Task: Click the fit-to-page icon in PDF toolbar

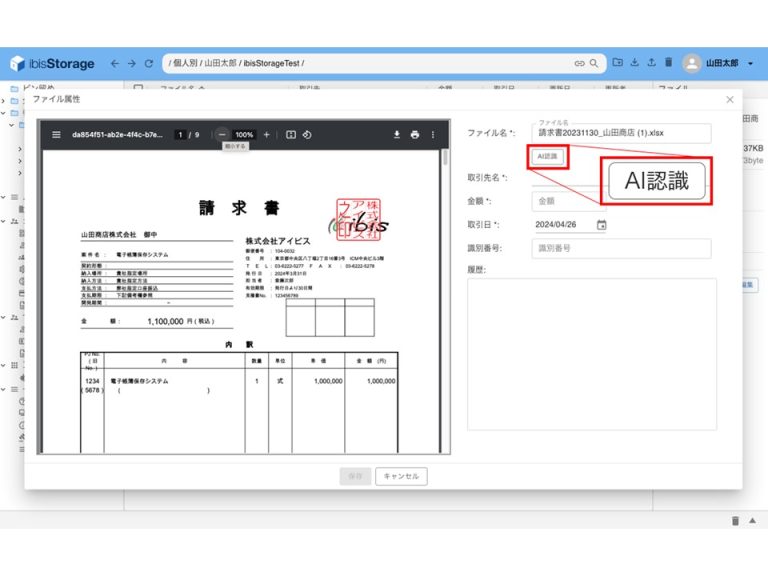Action: coord(291,135)
